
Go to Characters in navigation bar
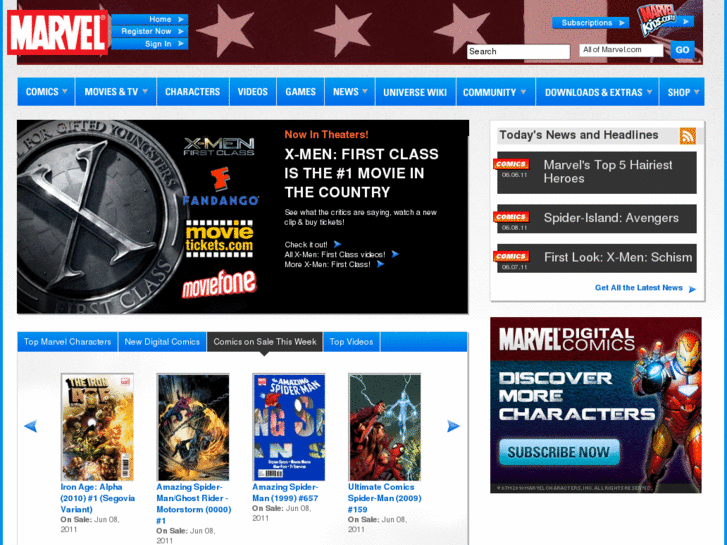(x=192, y=92)
